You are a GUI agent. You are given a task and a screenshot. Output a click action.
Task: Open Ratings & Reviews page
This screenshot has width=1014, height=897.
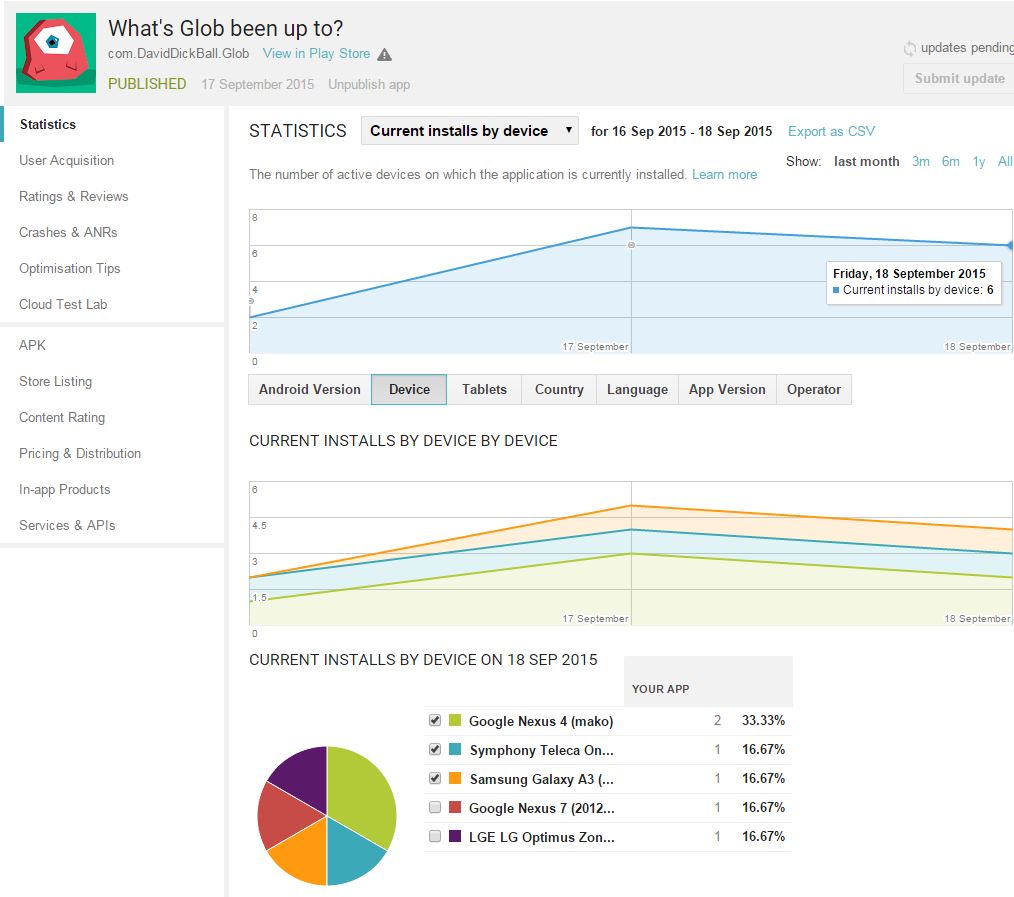point(74,197)
